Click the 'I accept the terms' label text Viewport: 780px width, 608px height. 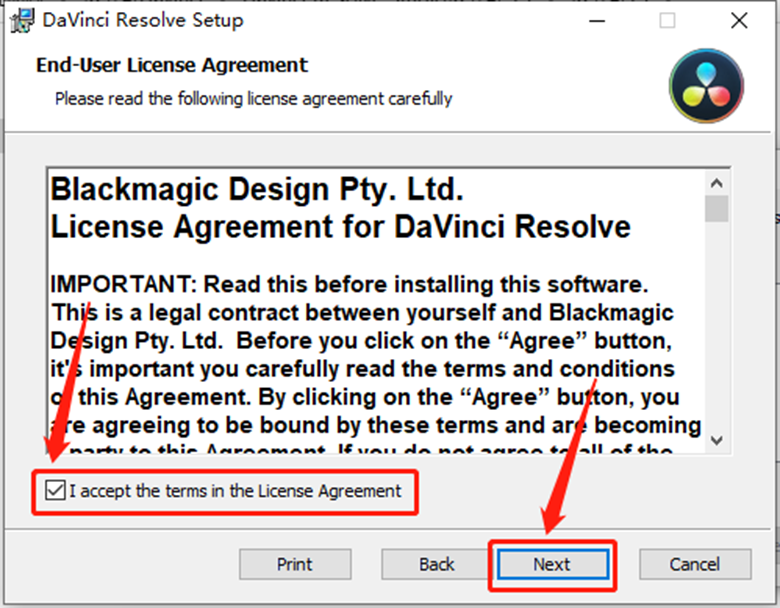(x=235, y=491)
